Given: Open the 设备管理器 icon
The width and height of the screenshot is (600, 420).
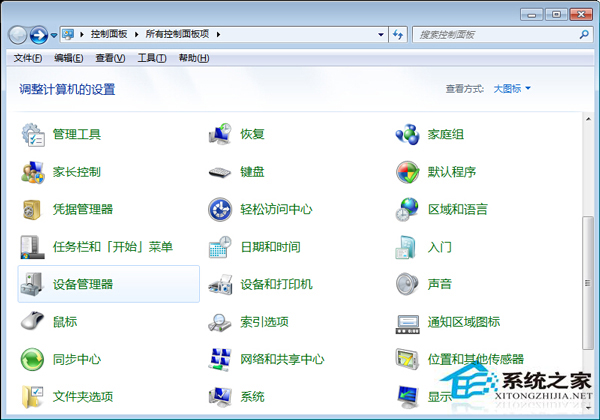Looking at the screenshot, I should (32, 284).
